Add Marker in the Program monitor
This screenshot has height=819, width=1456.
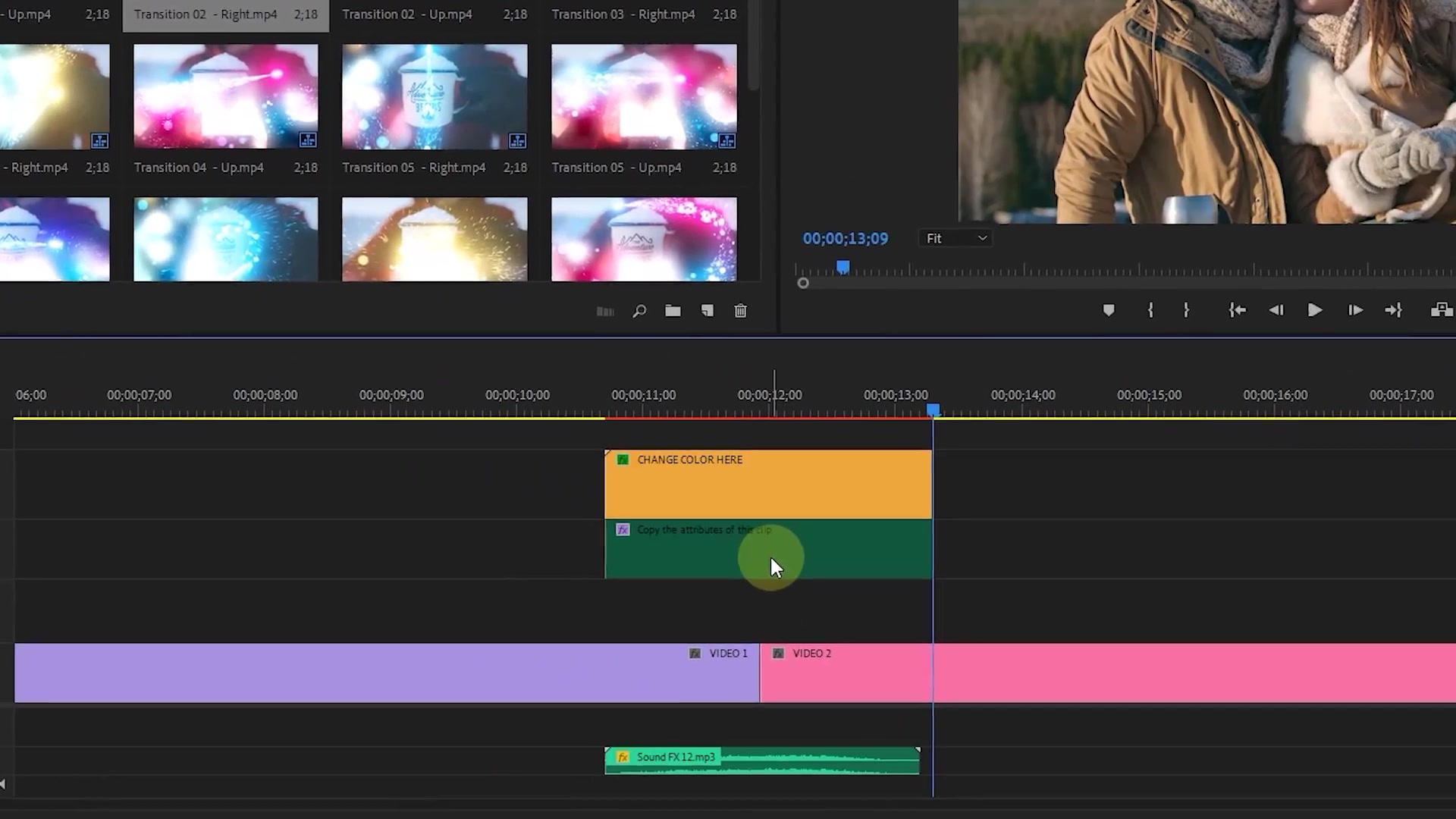tap(1109, 310)
